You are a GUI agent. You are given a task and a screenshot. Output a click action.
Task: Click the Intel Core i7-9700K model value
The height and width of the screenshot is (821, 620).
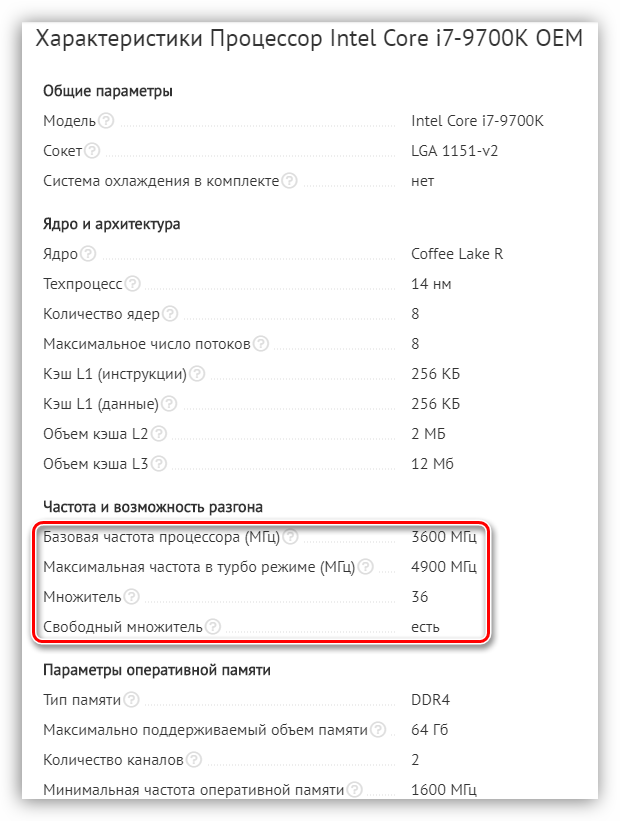click(477, 121)
